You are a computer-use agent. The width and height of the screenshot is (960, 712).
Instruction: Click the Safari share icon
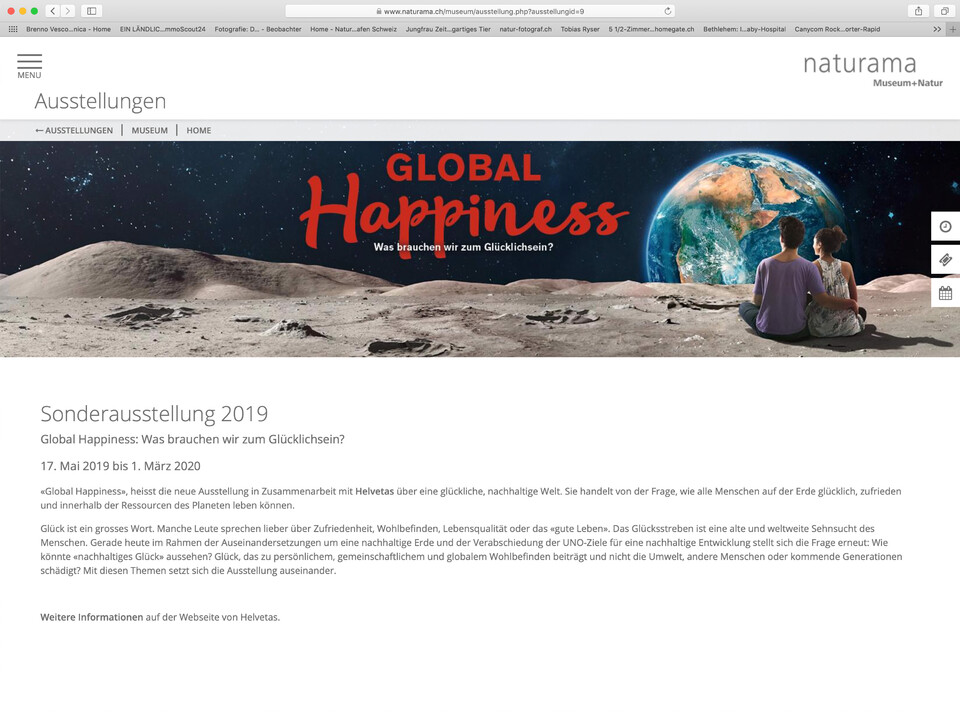pos(917,12)
